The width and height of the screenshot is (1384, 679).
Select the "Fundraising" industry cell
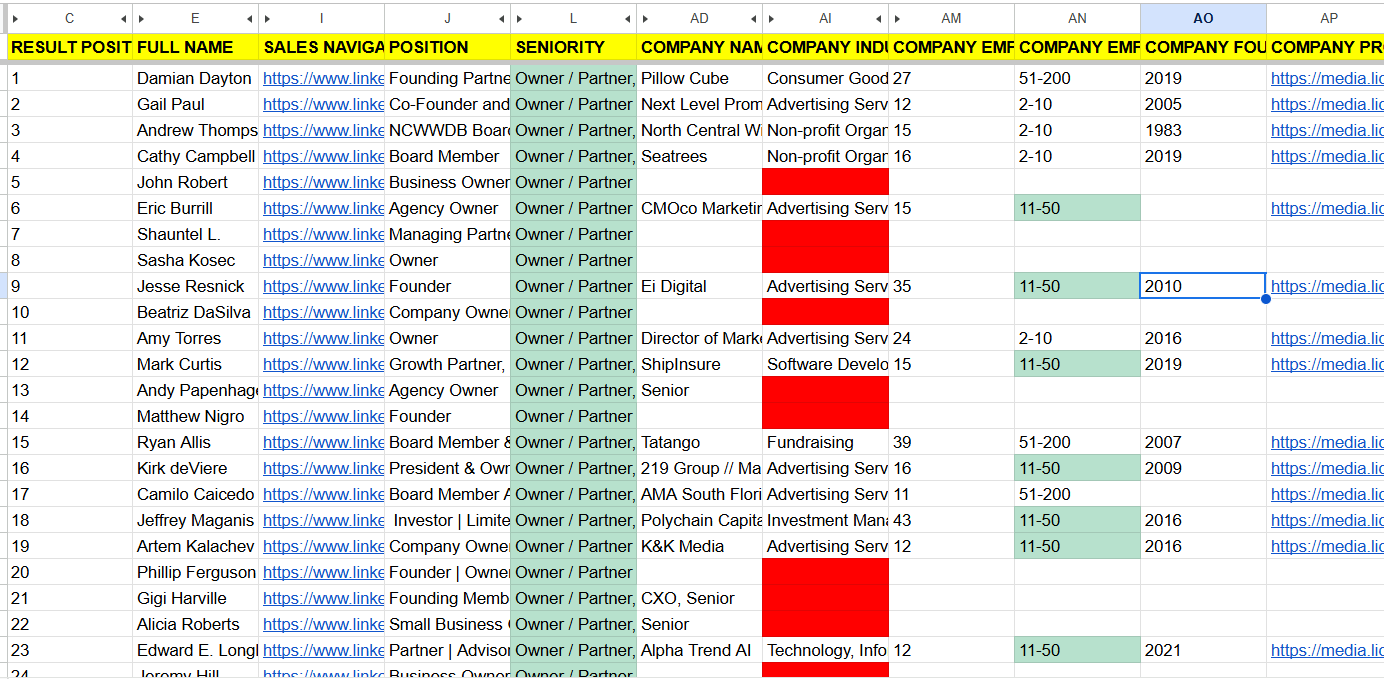[825, 442]
